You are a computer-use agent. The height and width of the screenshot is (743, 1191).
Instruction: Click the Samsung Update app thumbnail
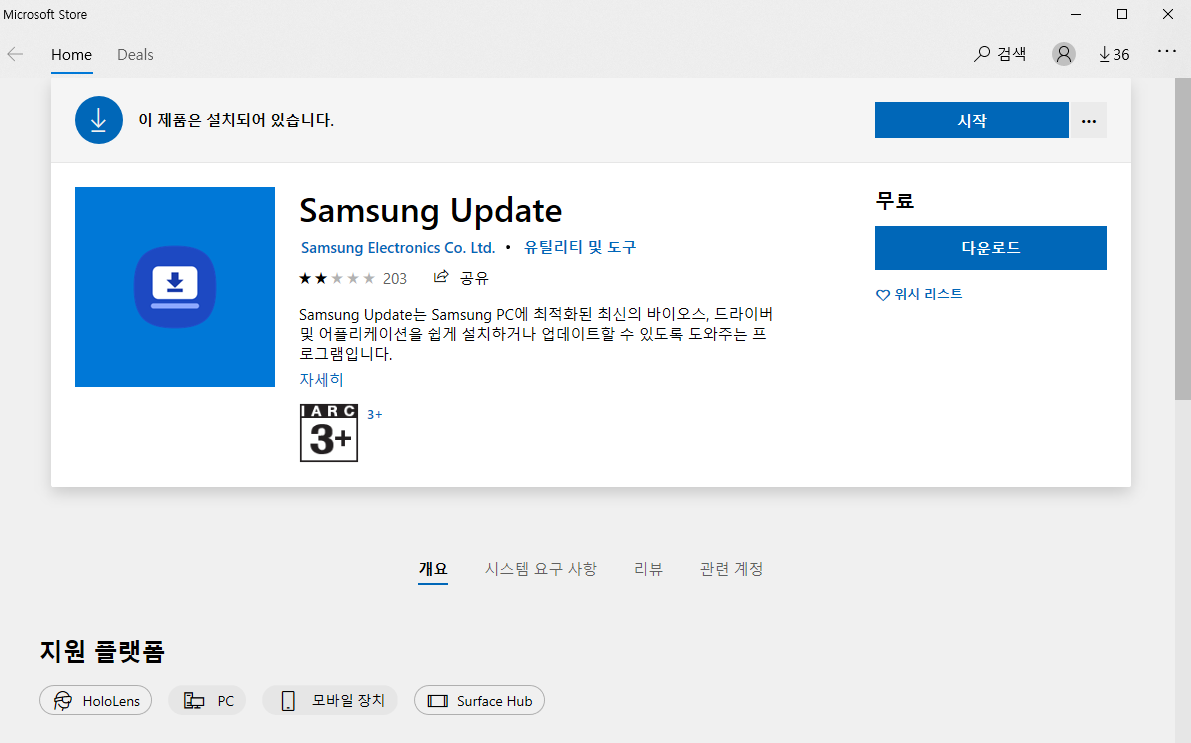click(175, 287)
